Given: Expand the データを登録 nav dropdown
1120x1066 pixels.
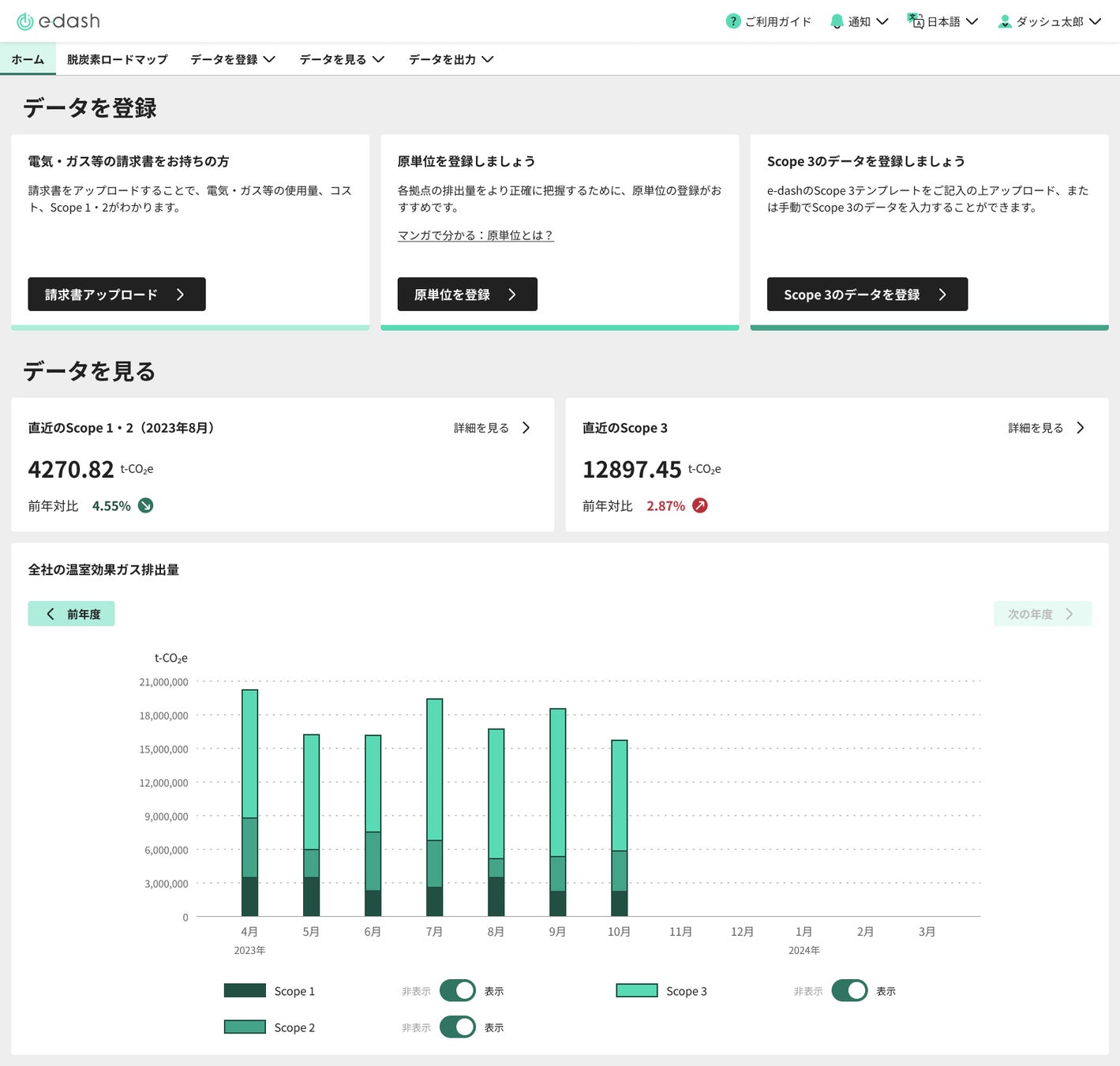Looking at the screenshot, I should pos(233,59).
